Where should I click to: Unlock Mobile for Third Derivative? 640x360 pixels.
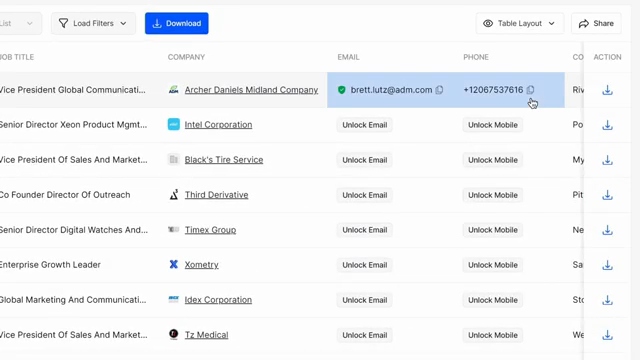[493, 195]
